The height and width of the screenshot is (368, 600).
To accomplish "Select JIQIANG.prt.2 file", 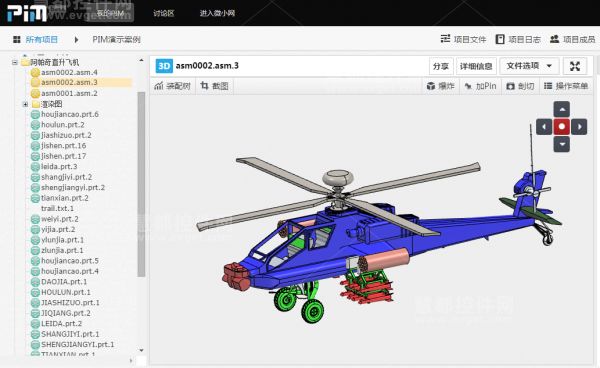I will [66, 313].
